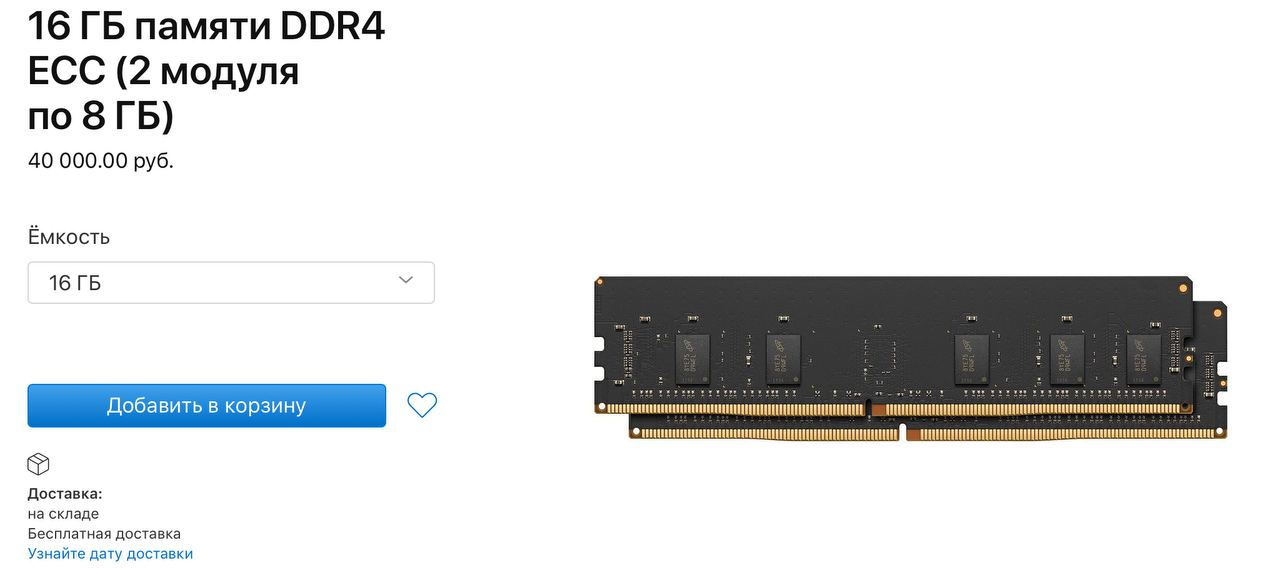Open the 16 ГБ capacity dropdown
Image resolution: width=1280 pixels, height=568 pixels.
pyautogui.click(x=231, y=282)
